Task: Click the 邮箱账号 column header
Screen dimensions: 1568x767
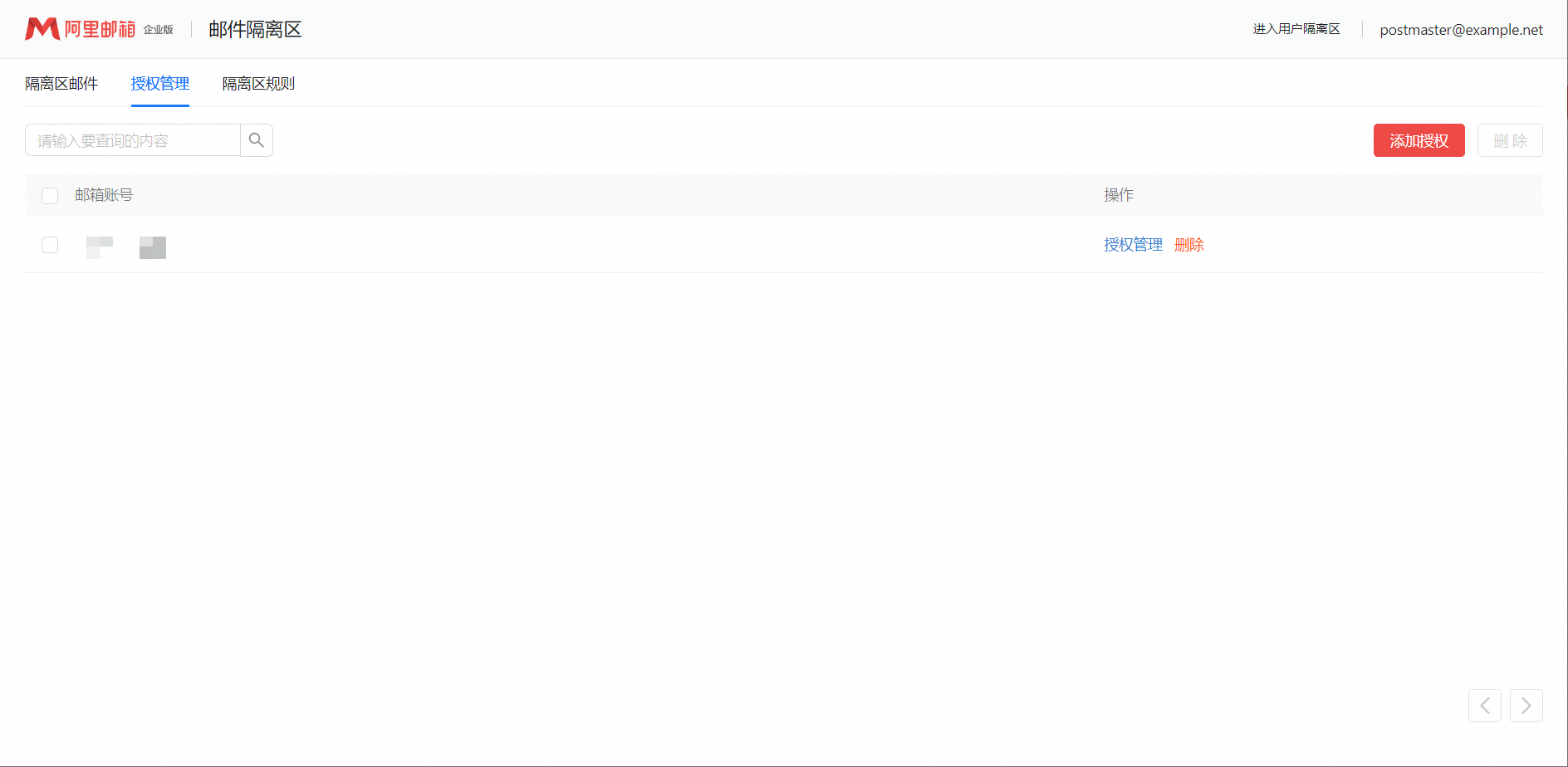Action: [104, 195]
